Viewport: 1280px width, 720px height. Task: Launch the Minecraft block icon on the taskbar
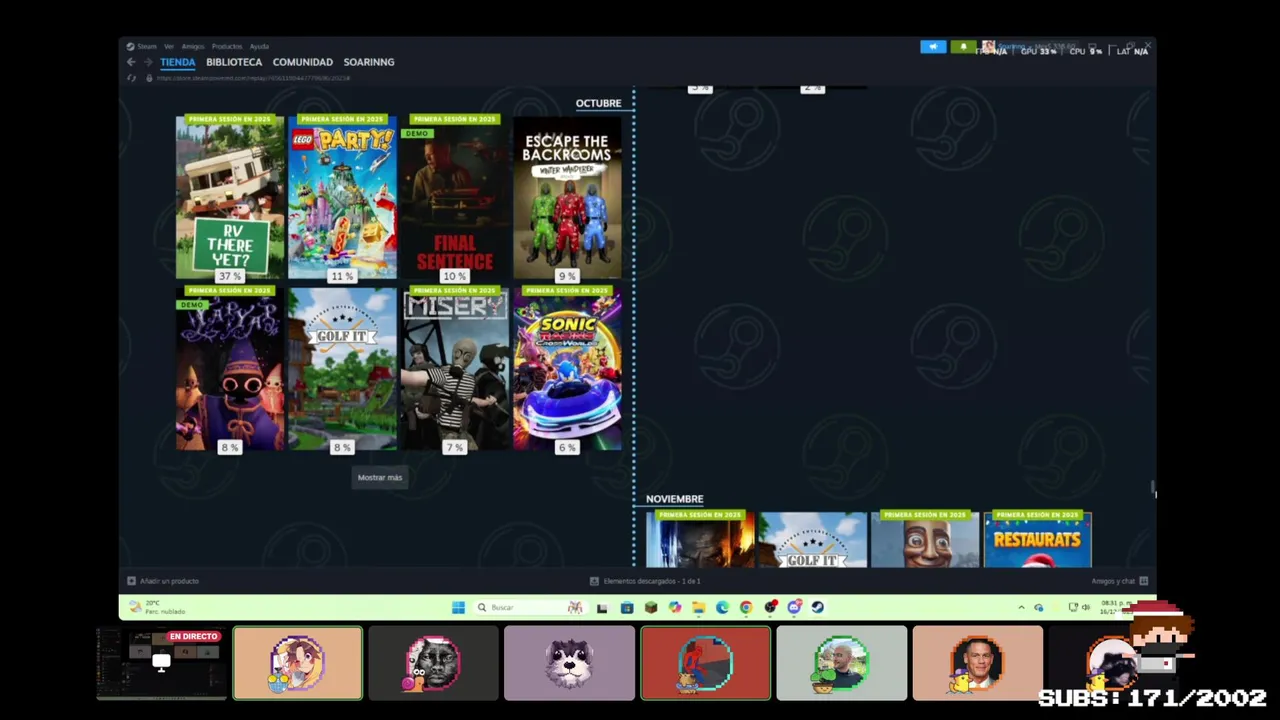tap(651, 607)
